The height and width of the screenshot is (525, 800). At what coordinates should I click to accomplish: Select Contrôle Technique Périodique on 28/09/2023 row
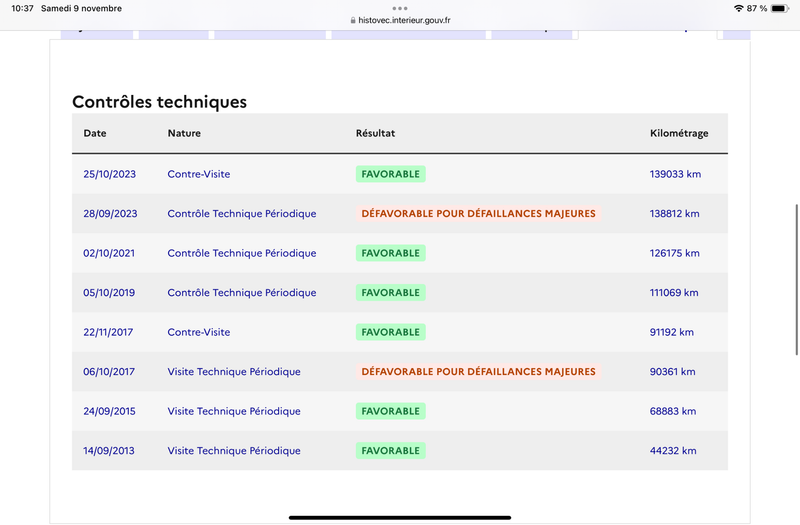242,213
